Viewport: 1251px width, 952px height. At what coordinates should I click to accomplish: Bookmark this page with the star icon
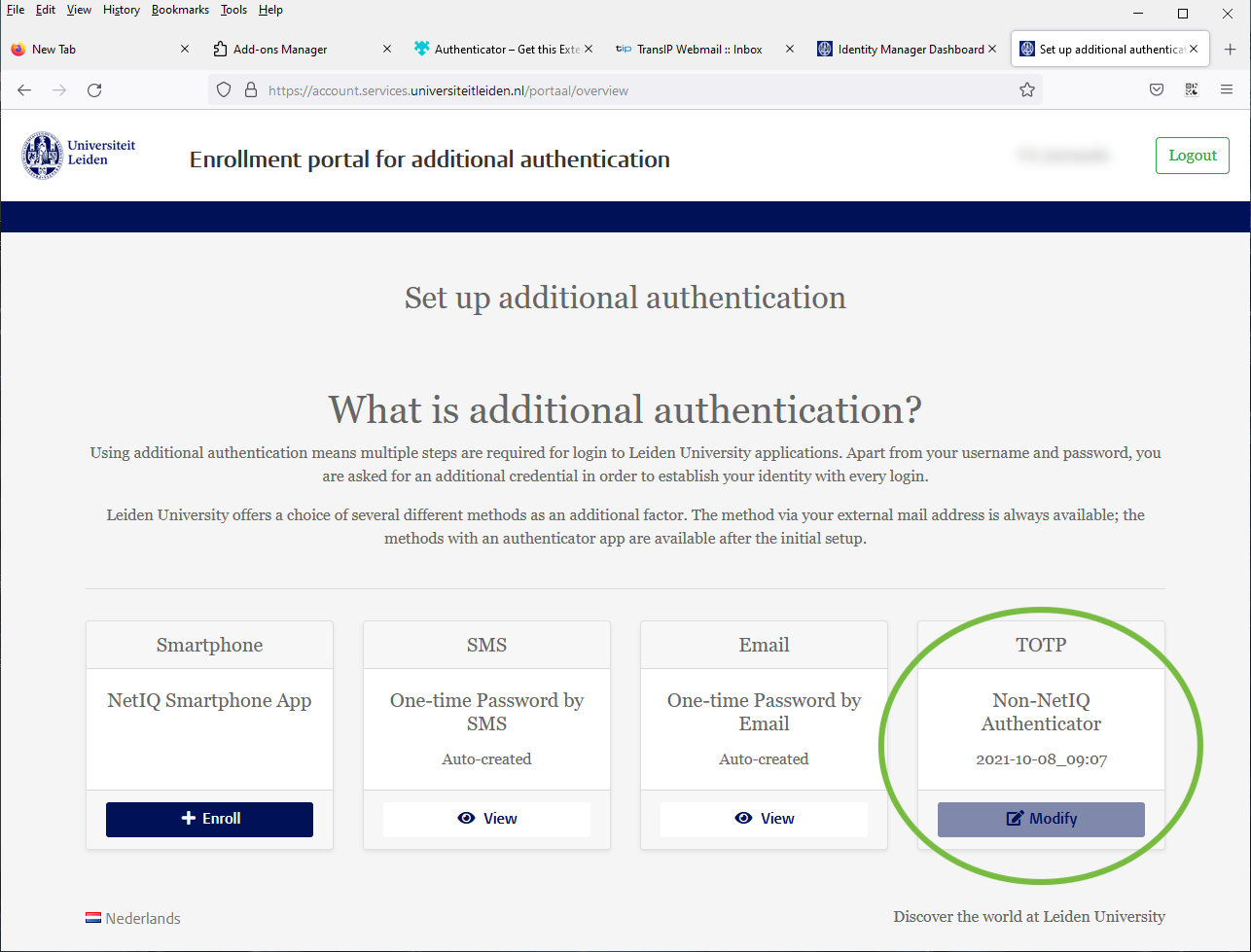click(x=1026, y=90)
